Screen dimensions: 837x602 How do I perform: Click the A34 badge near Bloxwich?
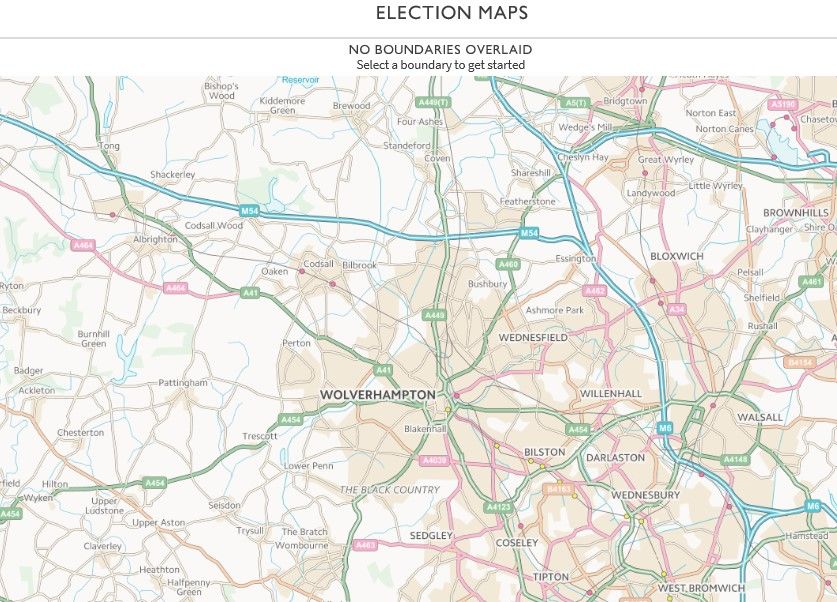click(x=676, y=309)
